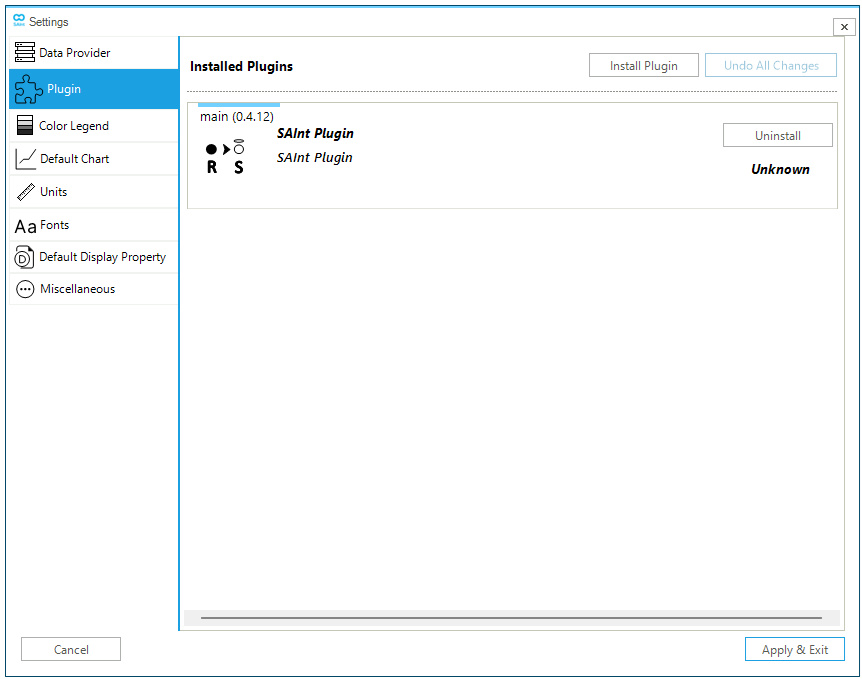Click the Default Display Property document icon
862x679 pixels.
[24, 257]
